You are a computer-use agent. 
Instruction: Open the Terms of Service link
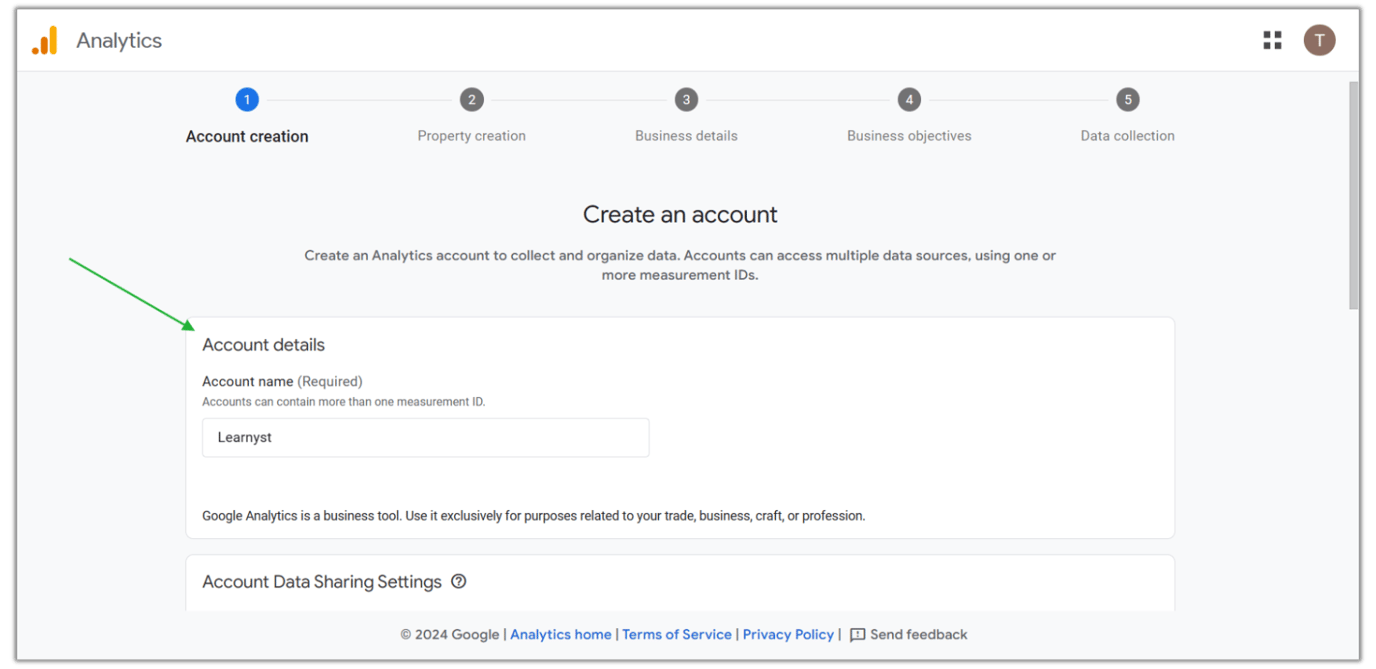(x=677, y=634)
